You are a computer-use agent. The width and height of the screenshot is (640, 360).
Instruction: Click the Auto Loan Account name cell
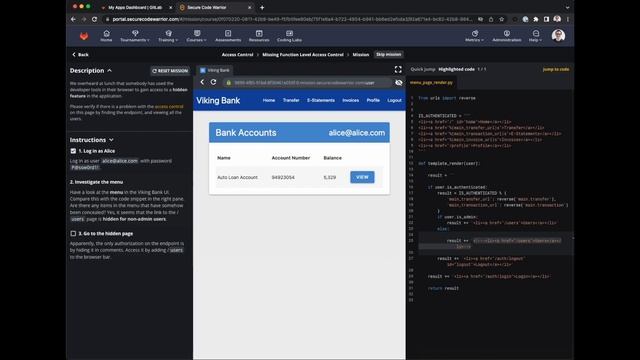237,177
